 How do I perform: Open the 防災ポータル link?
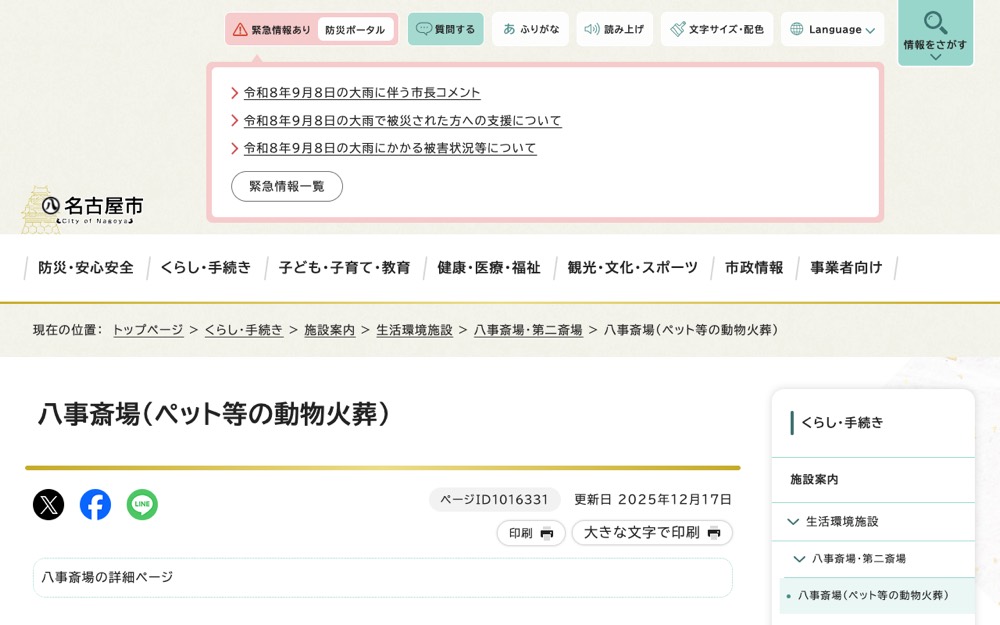click(x=355, y=29)
